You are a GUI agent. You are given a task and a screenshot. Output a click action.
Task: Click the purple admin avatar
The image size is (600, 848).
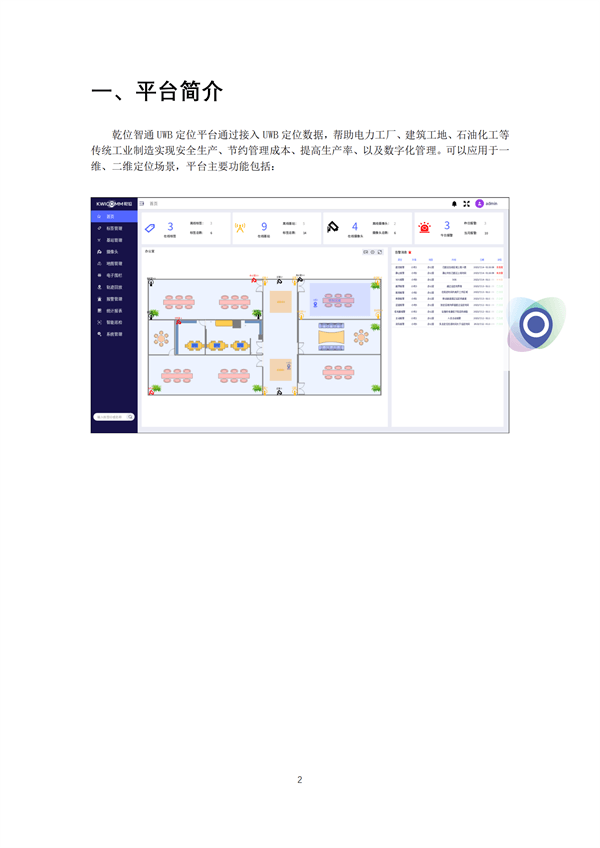(x=479, y=203)
